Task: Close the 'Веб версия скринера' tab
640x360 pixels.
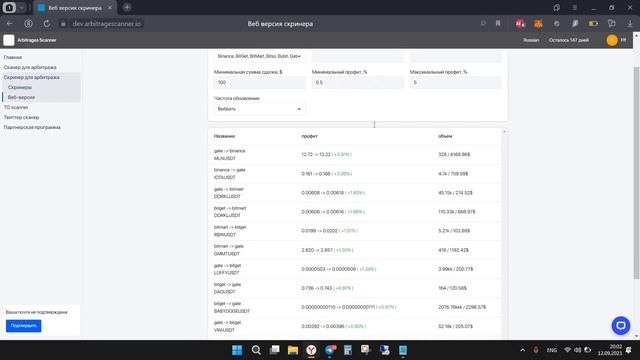Action: pyautogui.click(x=110, y=8)
